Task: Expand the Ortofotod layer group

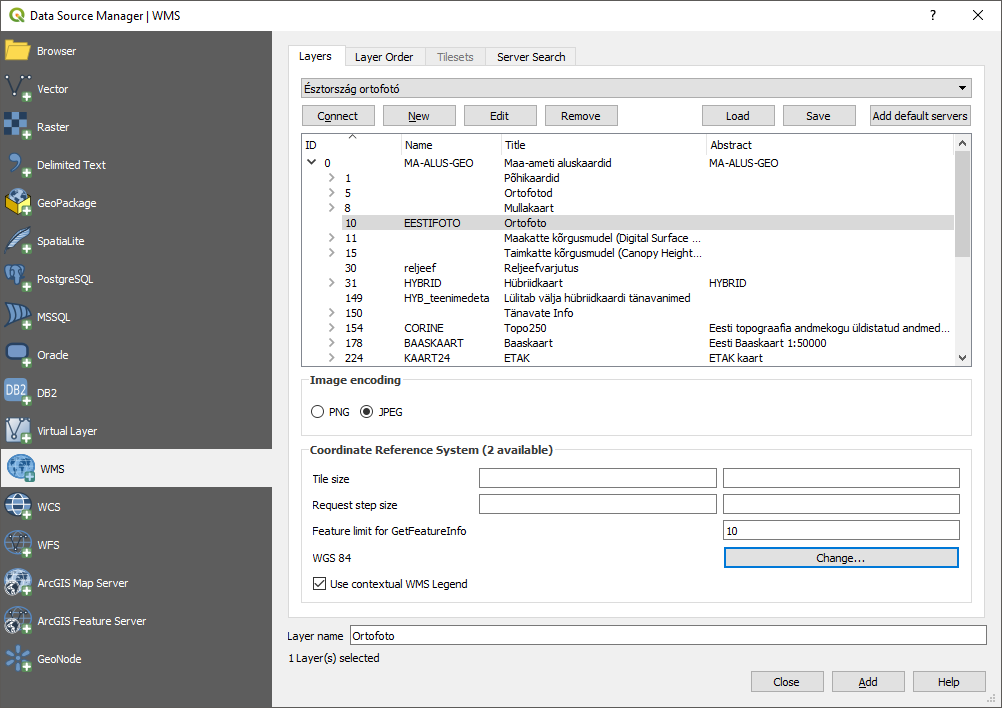Action: click(331, 192)
